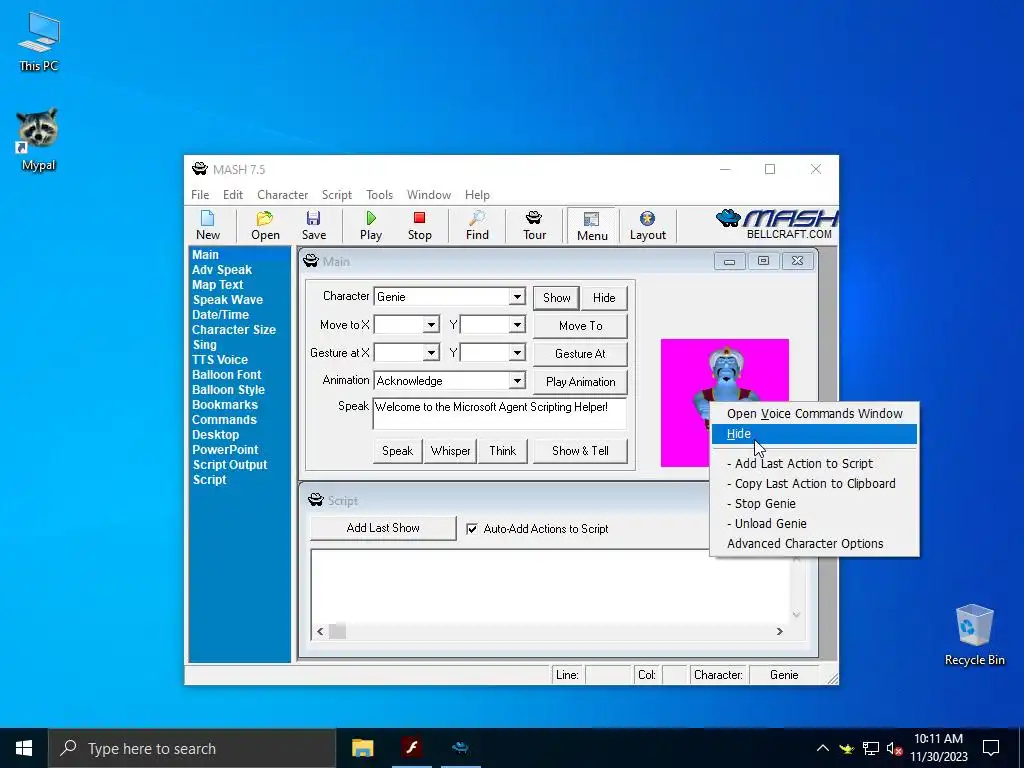The height and width of the screenshot is (768, 1024).
Task: Open the Tools menu
Action: tap(379, 195)
